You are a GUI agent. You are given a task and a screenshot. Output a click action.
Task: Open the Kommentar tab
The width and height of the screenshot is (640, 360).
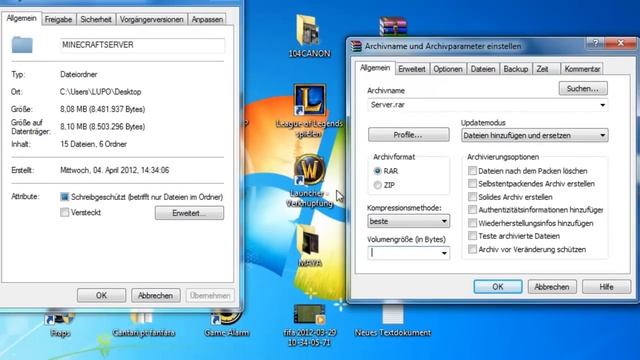[582, 69]
